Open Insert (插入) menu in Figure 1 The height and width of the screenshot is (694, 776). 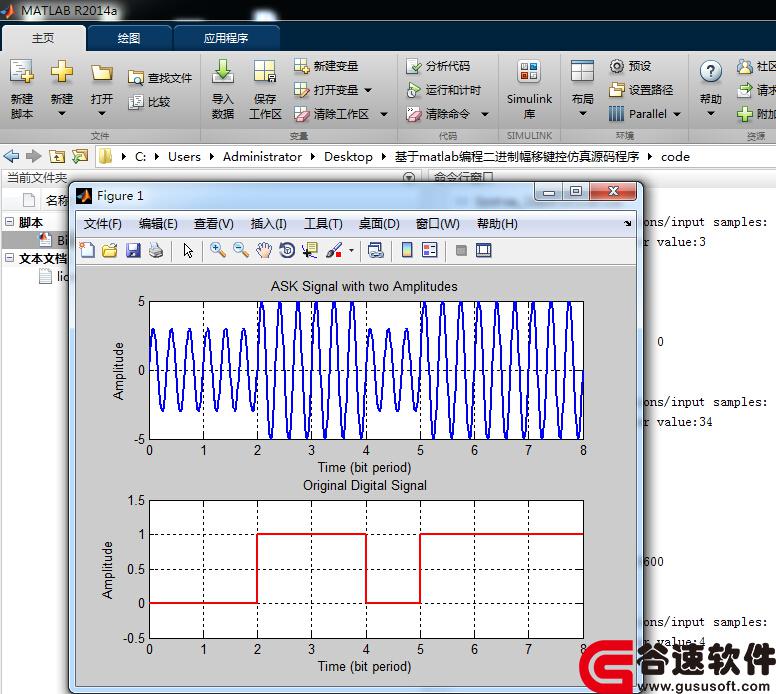[268, 224]
